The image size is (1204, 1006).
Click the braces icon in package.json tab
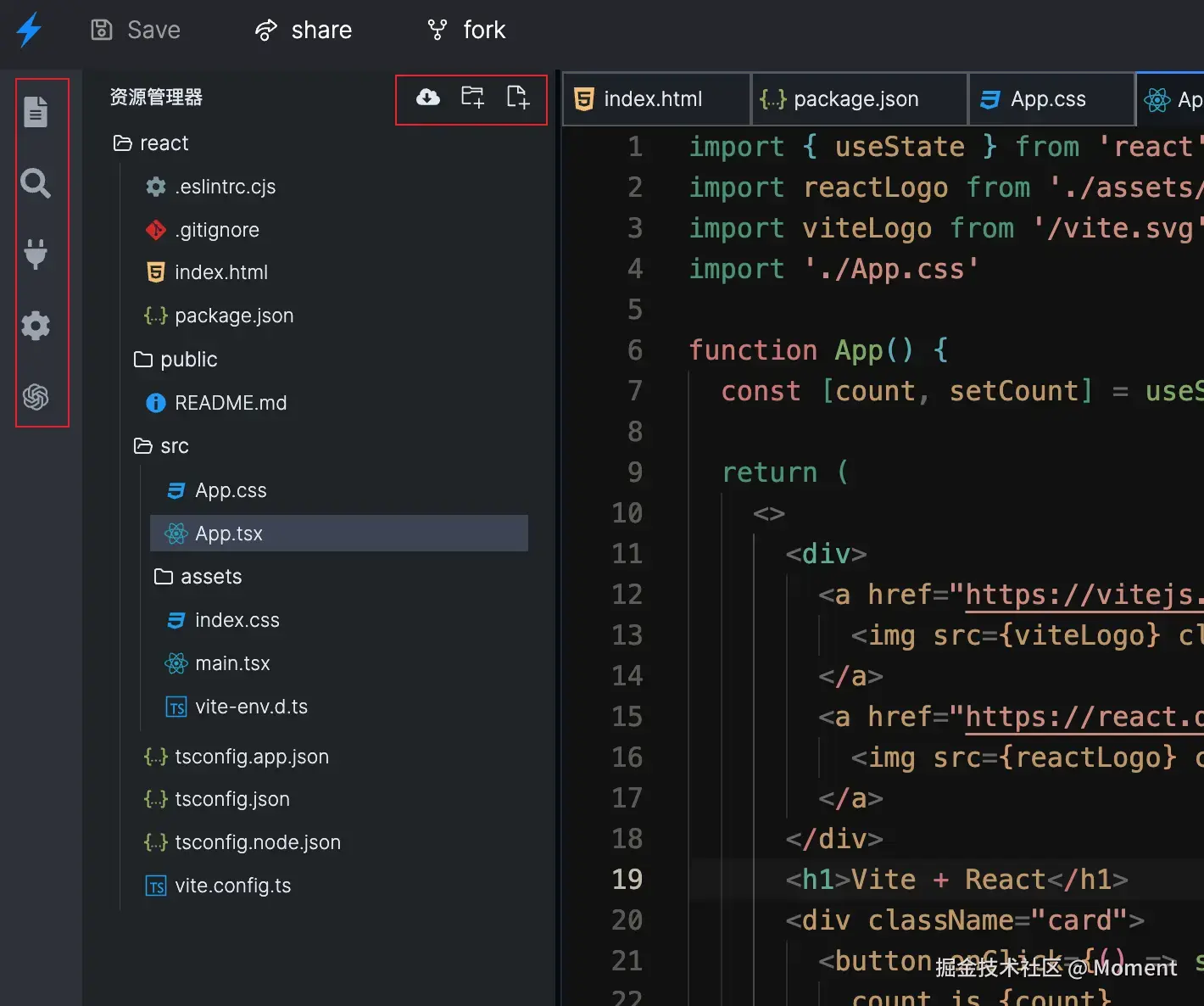(x=773, y=99)
